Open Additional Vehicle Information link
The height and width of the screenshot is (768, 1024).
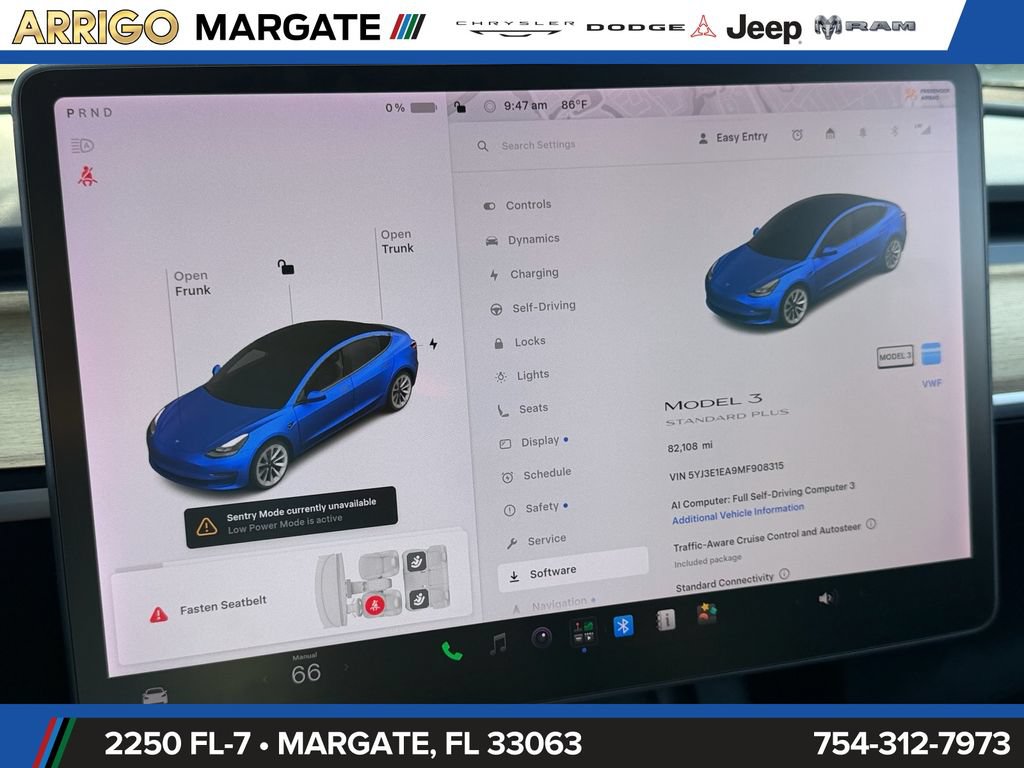pyautogui.click(x=738, y=513)
